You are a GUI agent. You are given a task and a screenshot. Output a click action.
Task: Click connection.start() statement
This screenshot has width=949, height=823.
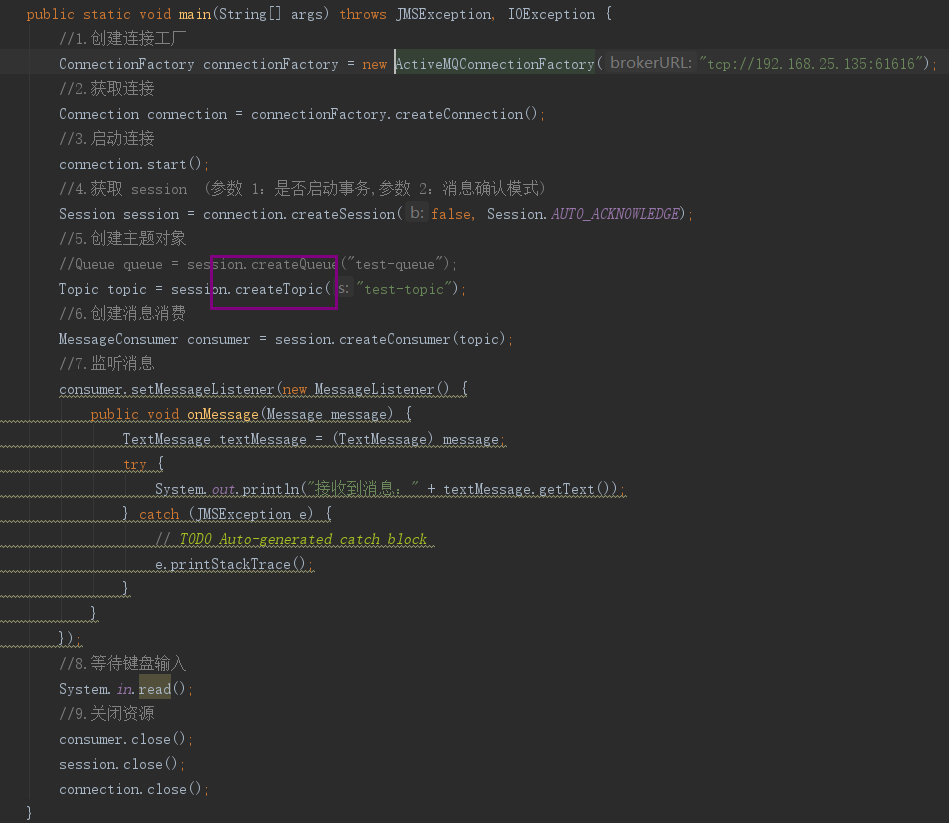[x=134, y=164]
